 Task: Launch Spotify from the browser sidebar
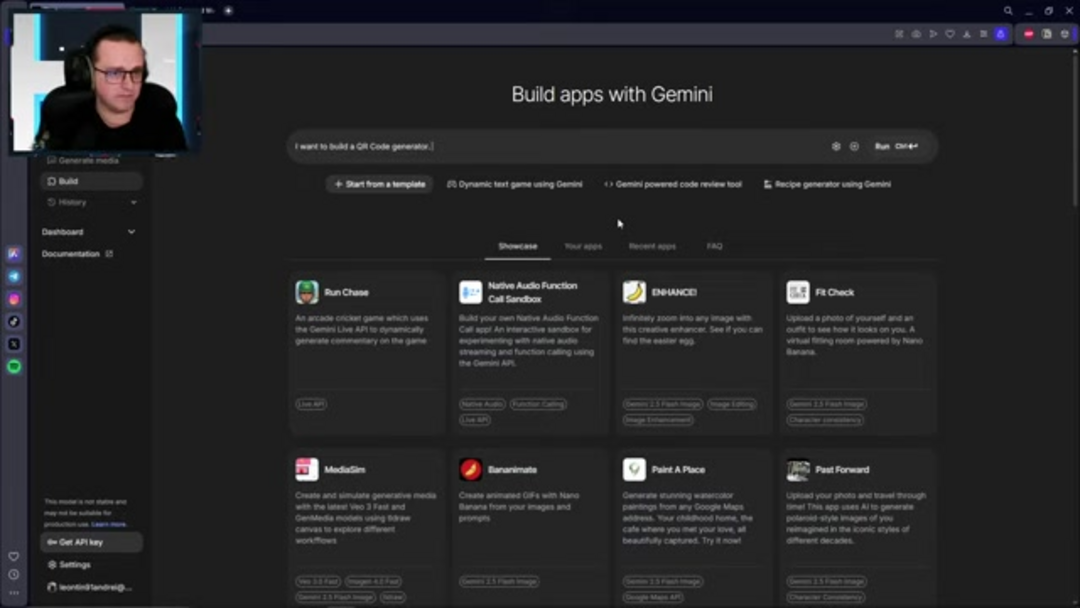pos(13,367)
